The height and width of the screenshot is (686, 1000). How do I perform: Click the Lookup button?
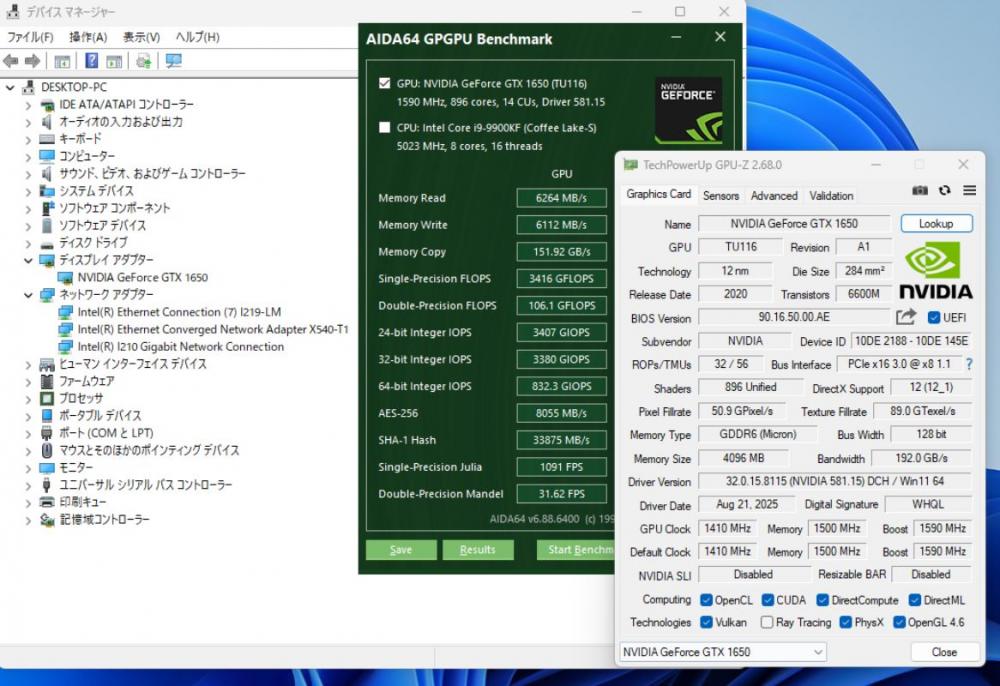tap(936, 224)
